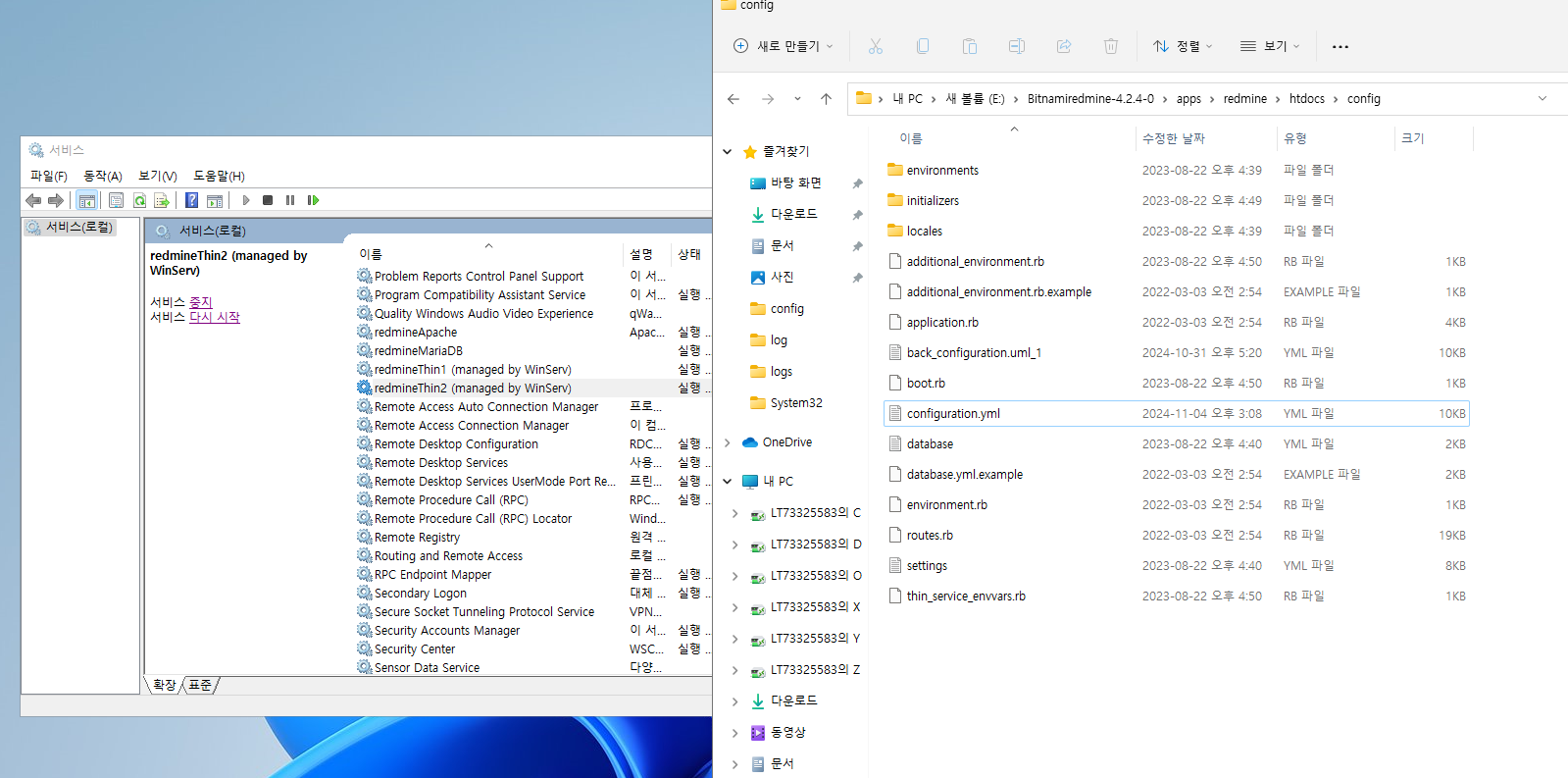Expand the 동영상 tree node
The image size is (1568, 778).
click(x=735, y=733)
